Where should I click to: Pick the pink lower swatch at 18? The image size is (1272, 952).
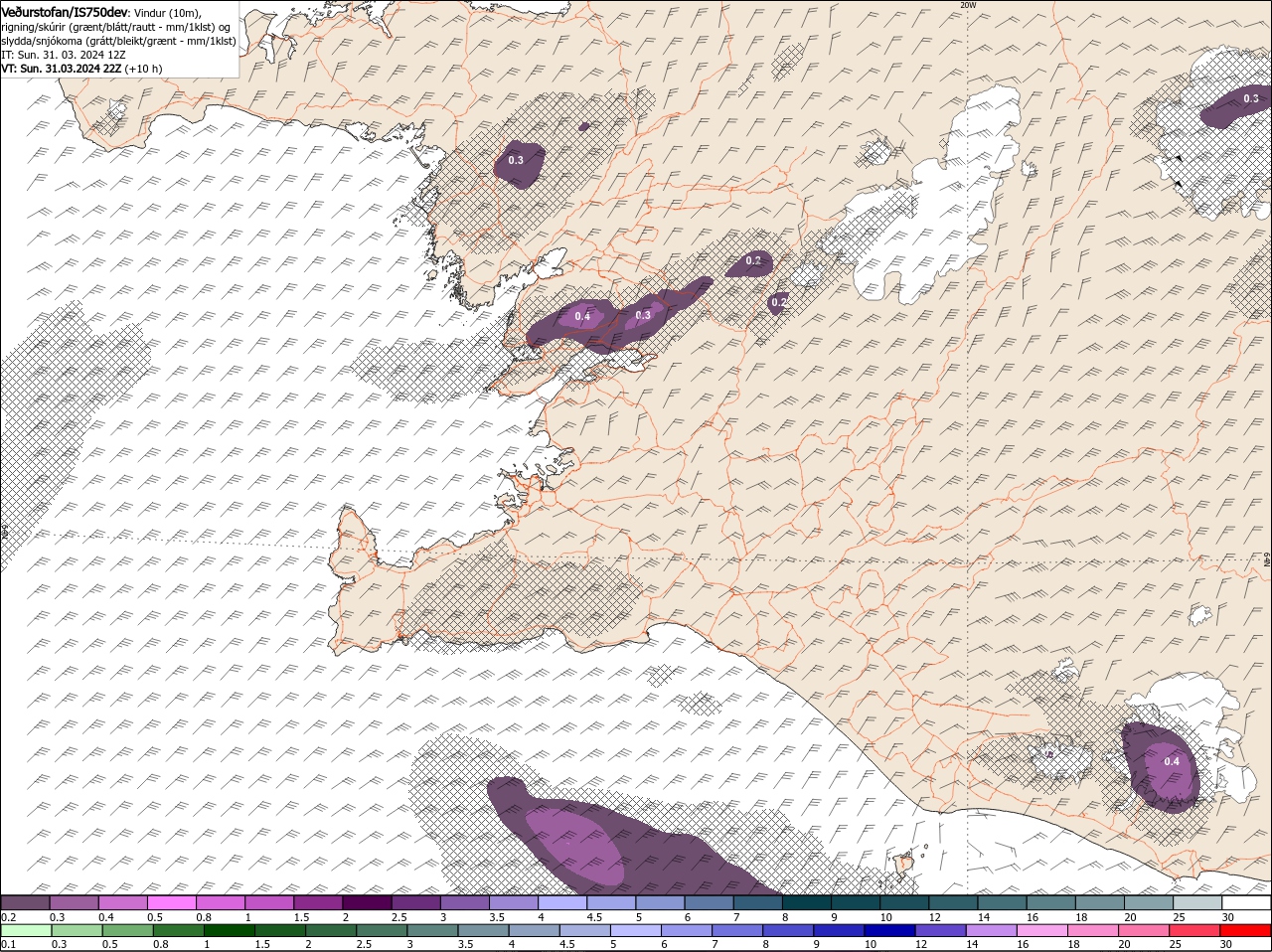1093,930
